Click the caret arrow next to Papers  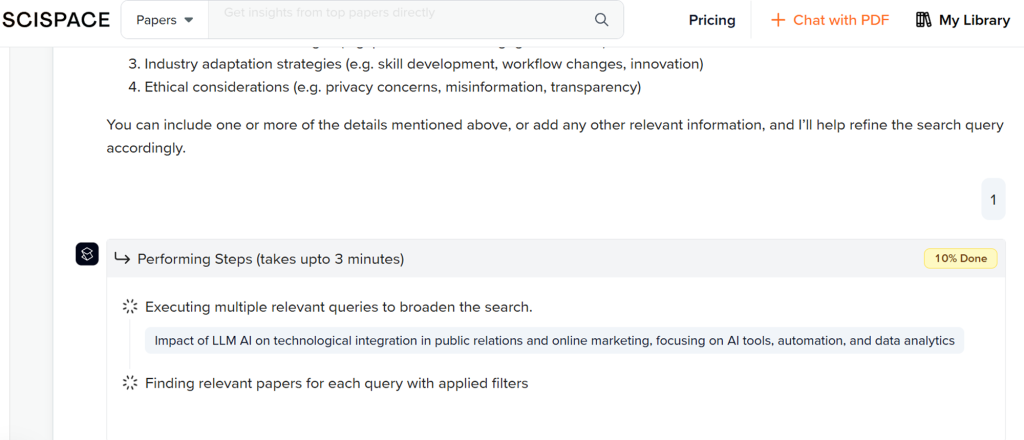click(189, 20)
